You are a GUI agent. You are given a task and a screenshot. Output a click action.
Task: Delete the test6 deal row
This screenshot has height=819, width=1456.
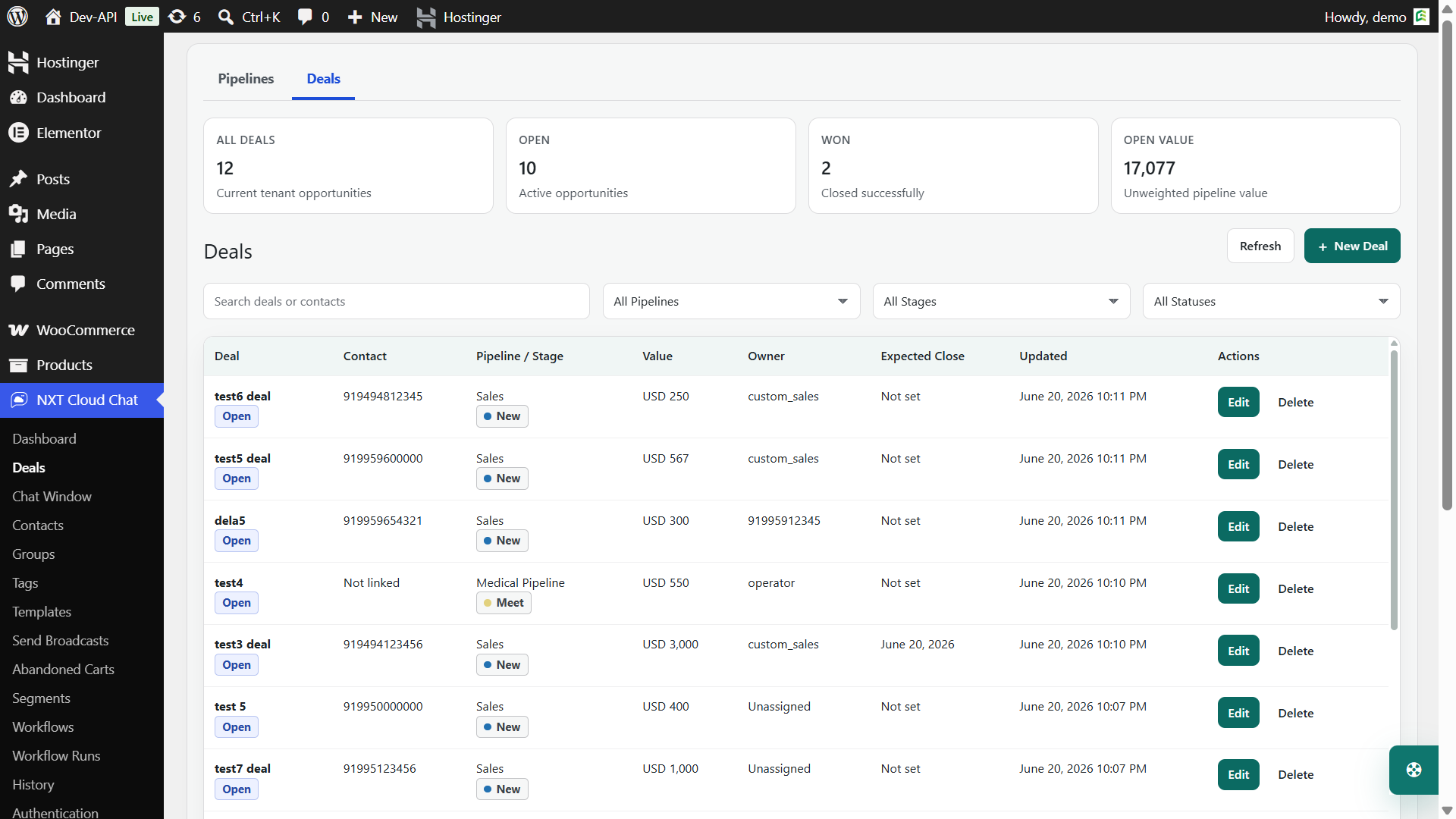click(x=1295, y=402)
